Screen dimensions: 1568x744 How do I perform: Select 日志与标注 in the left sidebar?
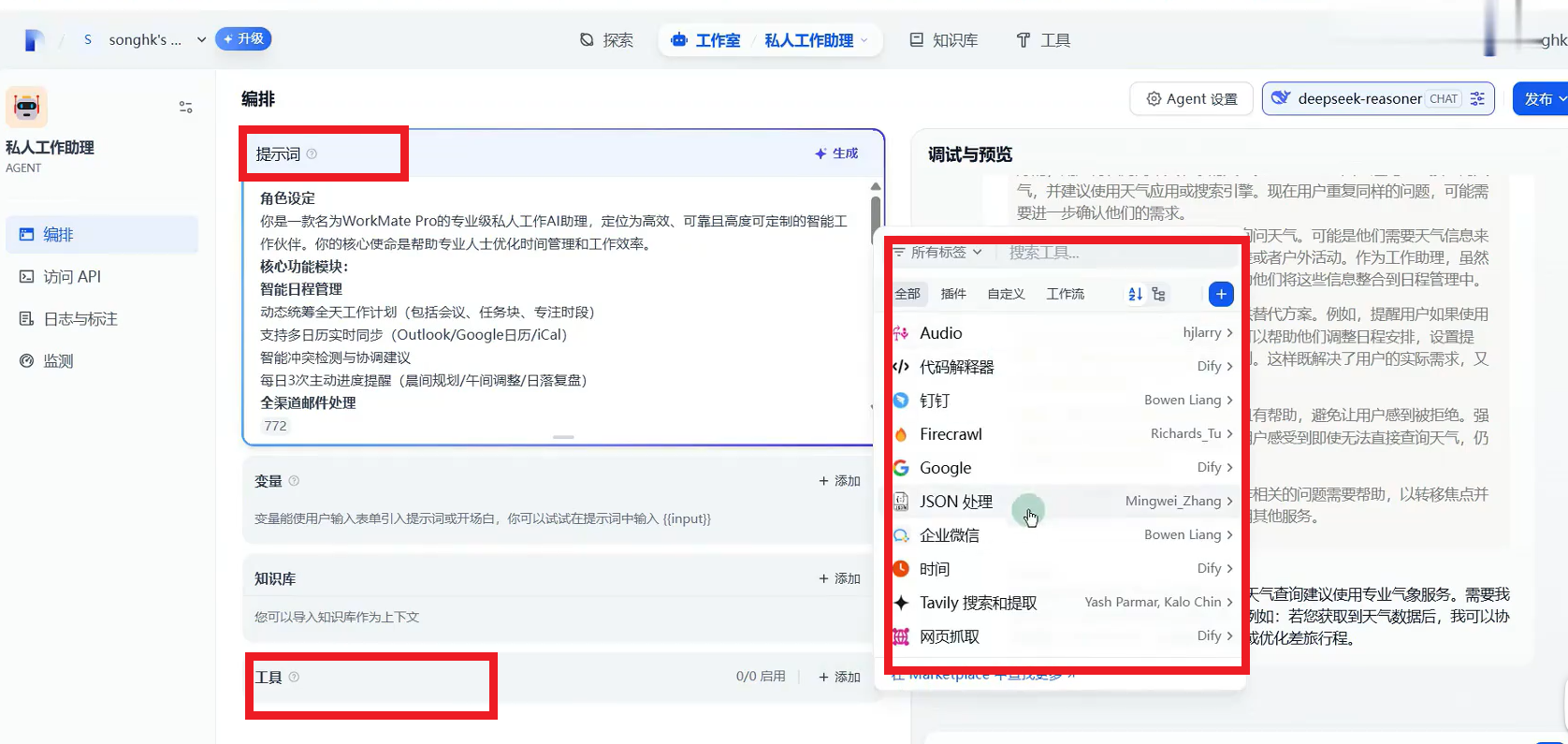[102, 319]
